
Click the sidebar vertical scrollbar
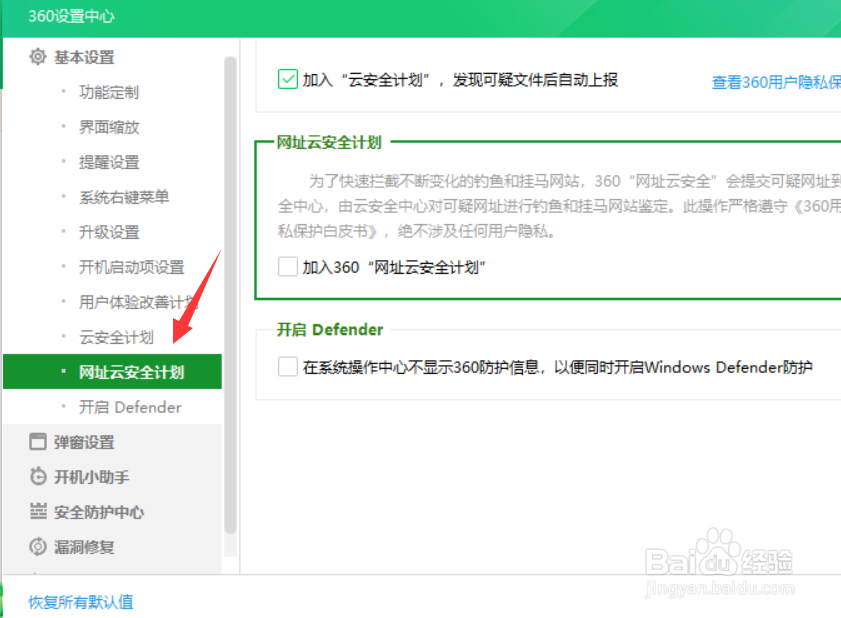[231, 295]
